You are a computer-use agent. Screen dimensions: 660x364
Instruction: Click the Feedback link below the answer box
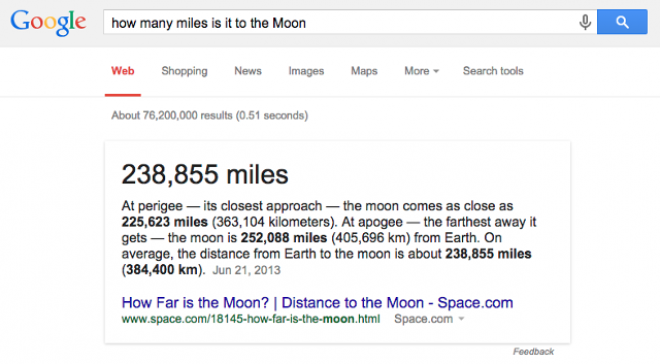coord(533,351)
